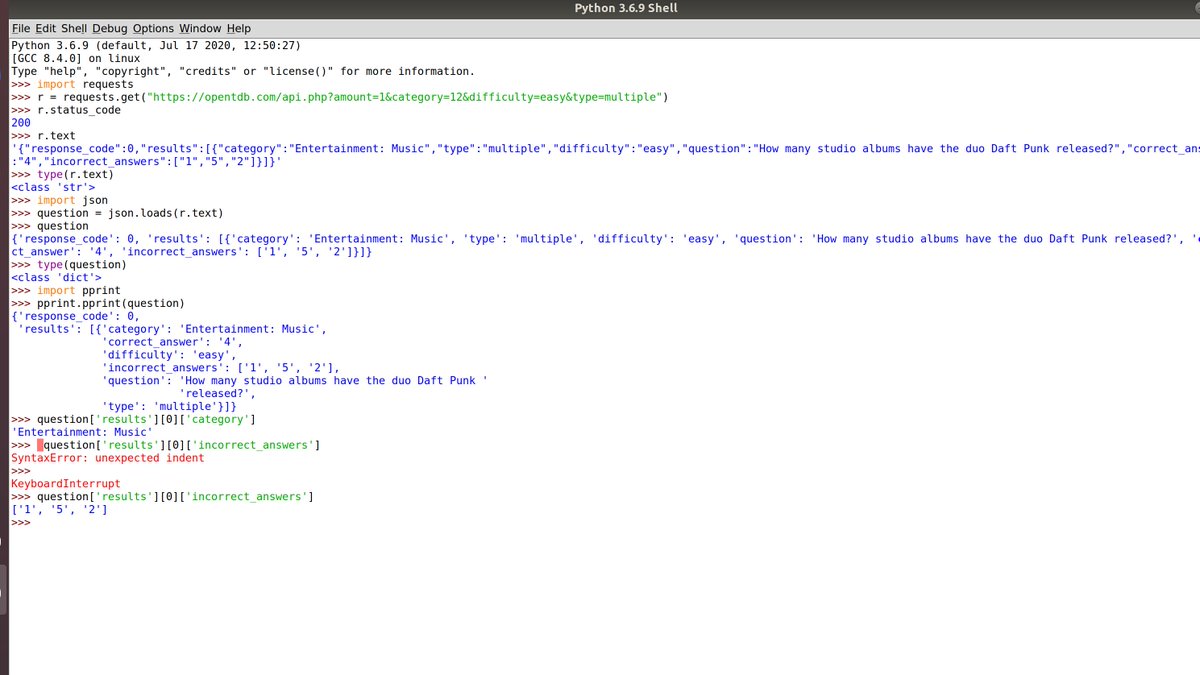
Task: Click the "<class 'str'>" output
Action: point(53,187)
